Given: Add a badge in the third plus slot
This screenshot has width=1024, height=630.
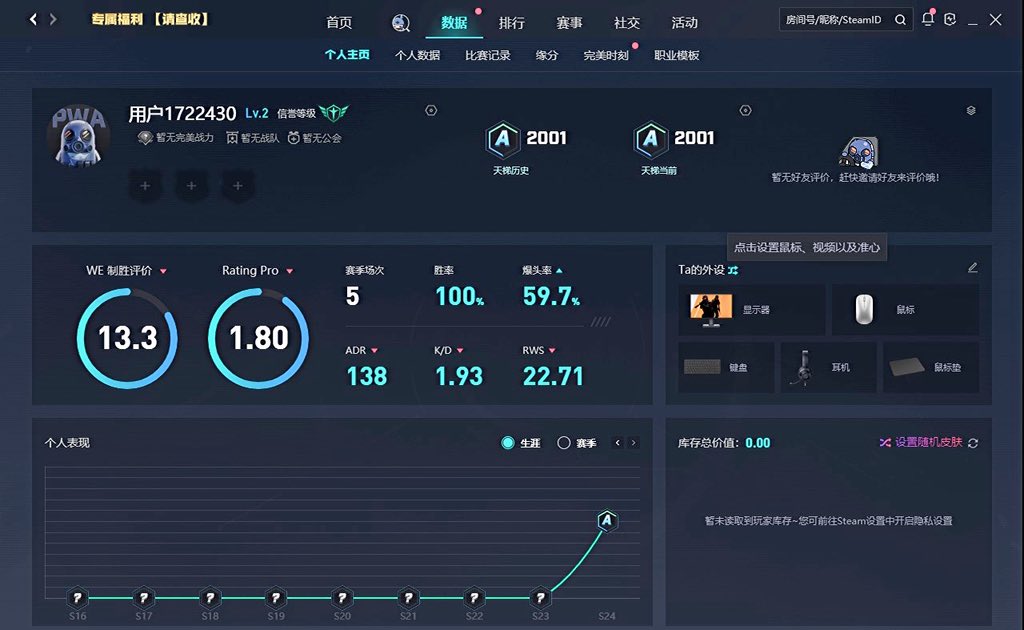Looking at the screenshot, I should click(238, 186).
